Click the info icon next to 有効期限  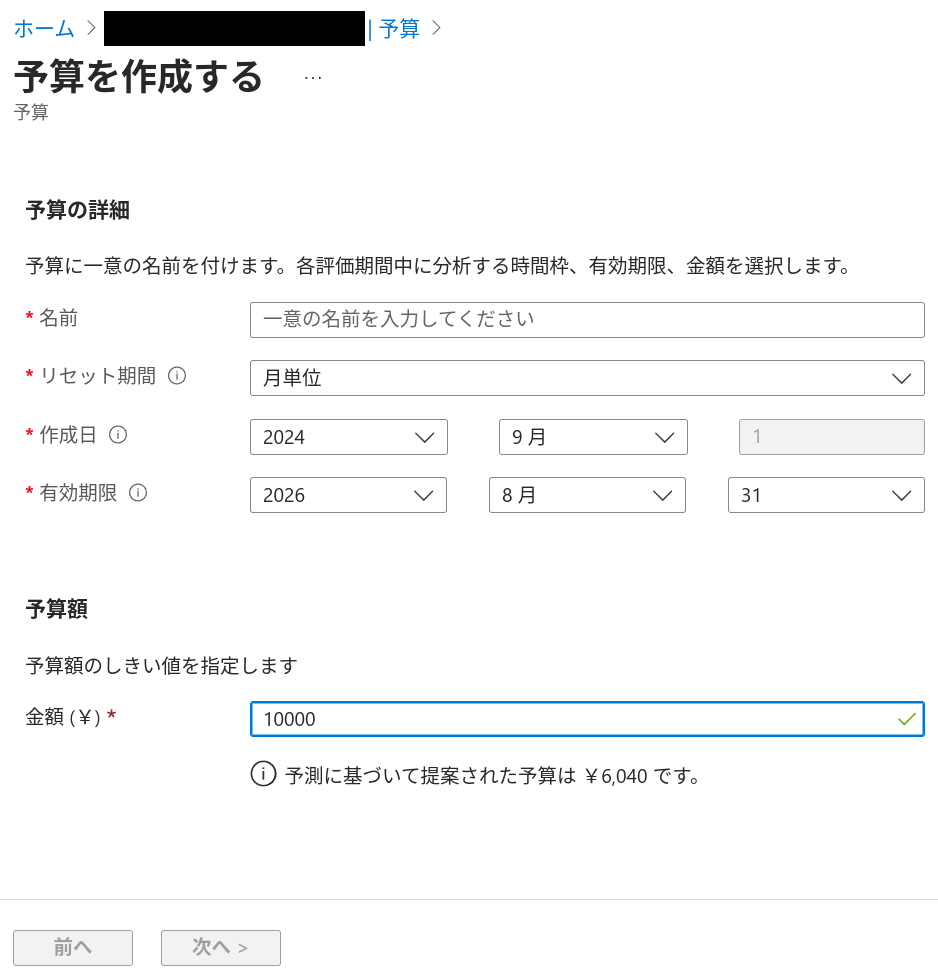tap(138, 493)
